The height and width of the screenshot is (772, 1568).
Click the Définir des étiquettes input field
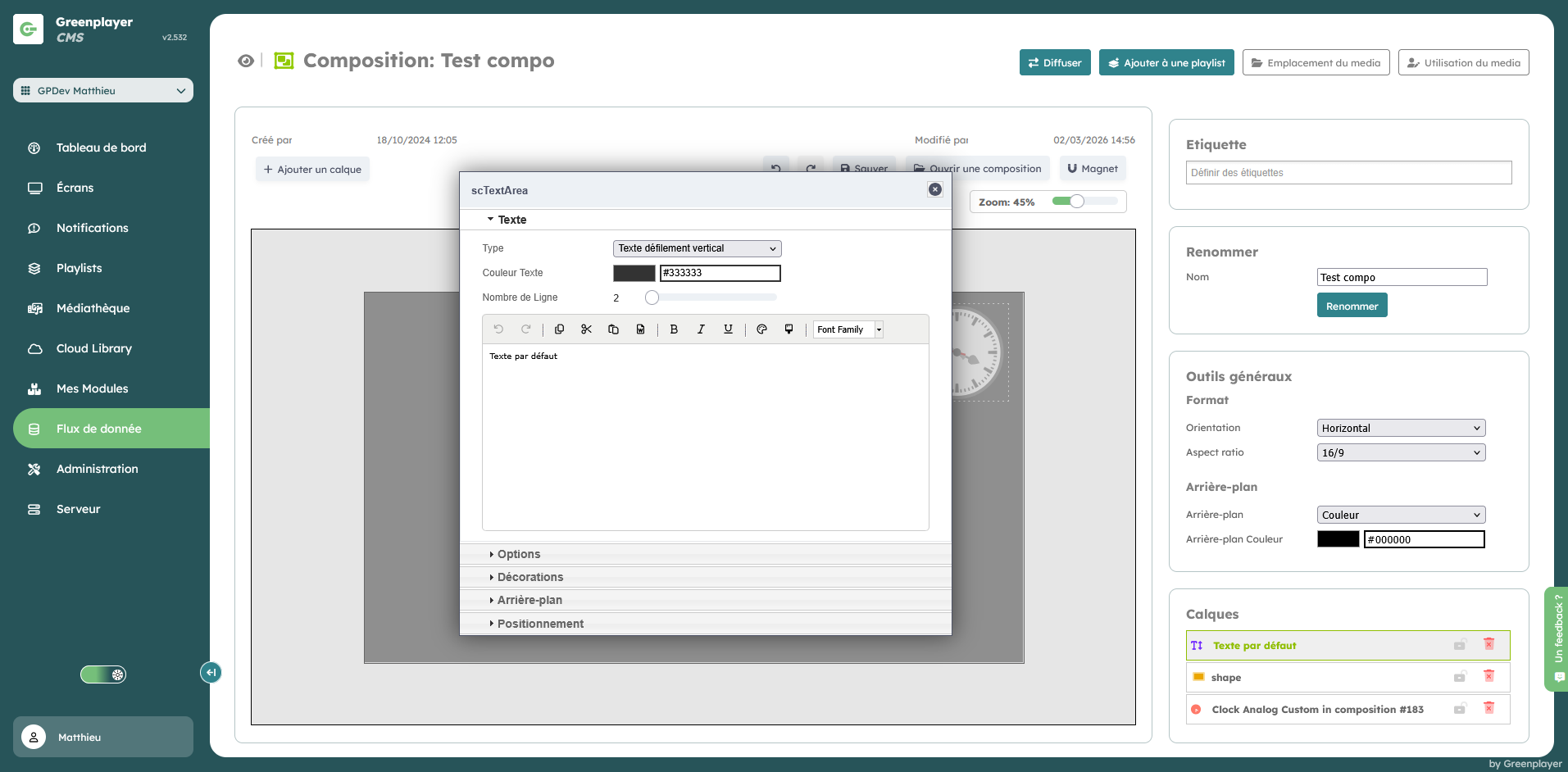point(1348,173)
